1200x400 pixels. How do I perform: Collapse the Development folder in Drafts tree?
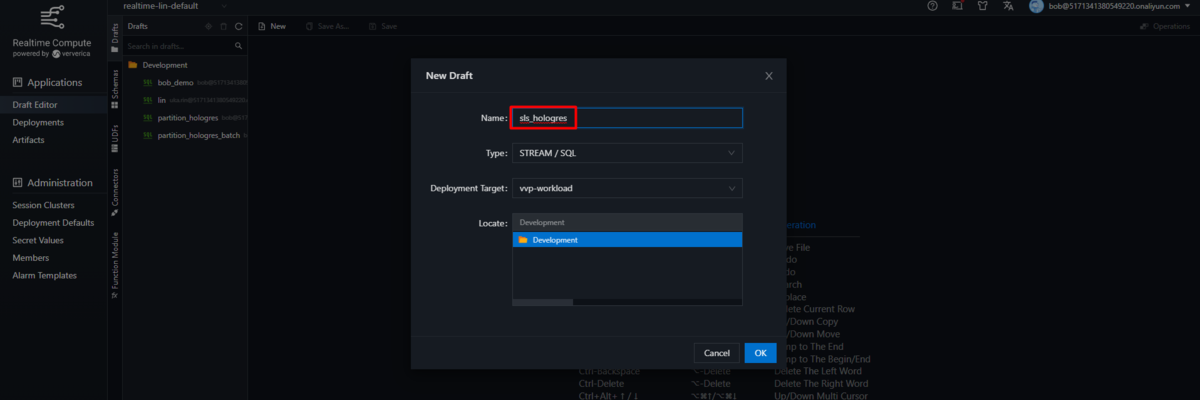pos(132,64)
